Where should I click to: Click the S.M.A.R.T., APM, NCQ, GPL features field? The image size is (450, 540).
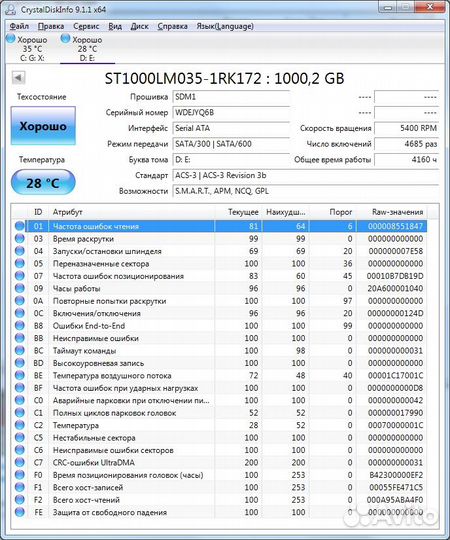[x=305, y=191]
